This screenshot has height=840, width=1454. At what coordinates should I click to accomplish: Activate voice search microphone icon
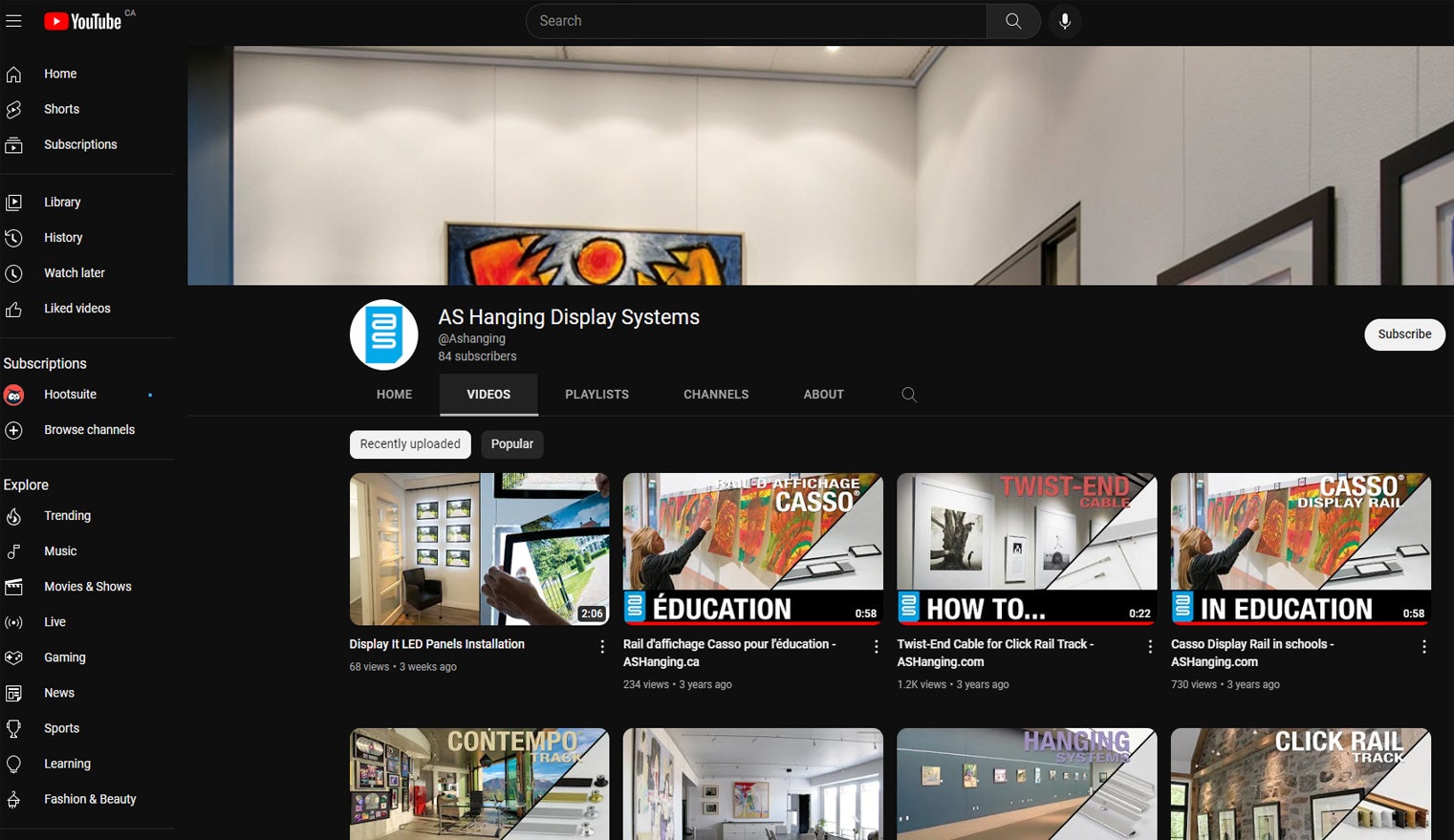pyautogui.click(x=1065, y=21)
